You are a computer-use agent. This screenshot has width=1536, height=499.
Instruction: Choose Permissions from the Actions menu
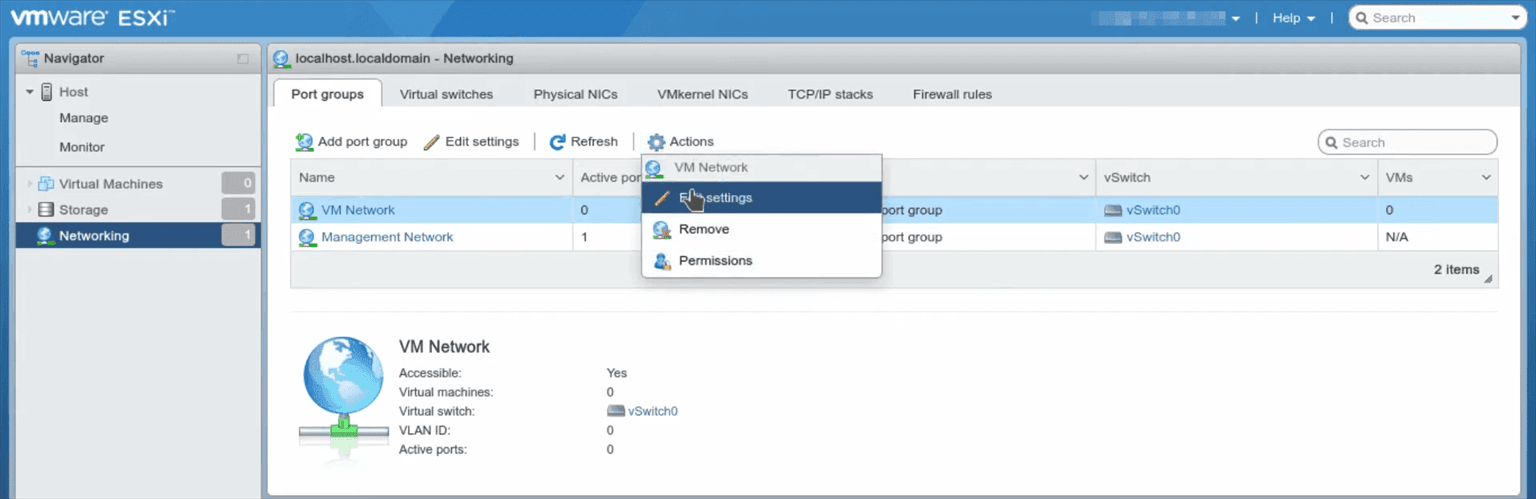761,261
